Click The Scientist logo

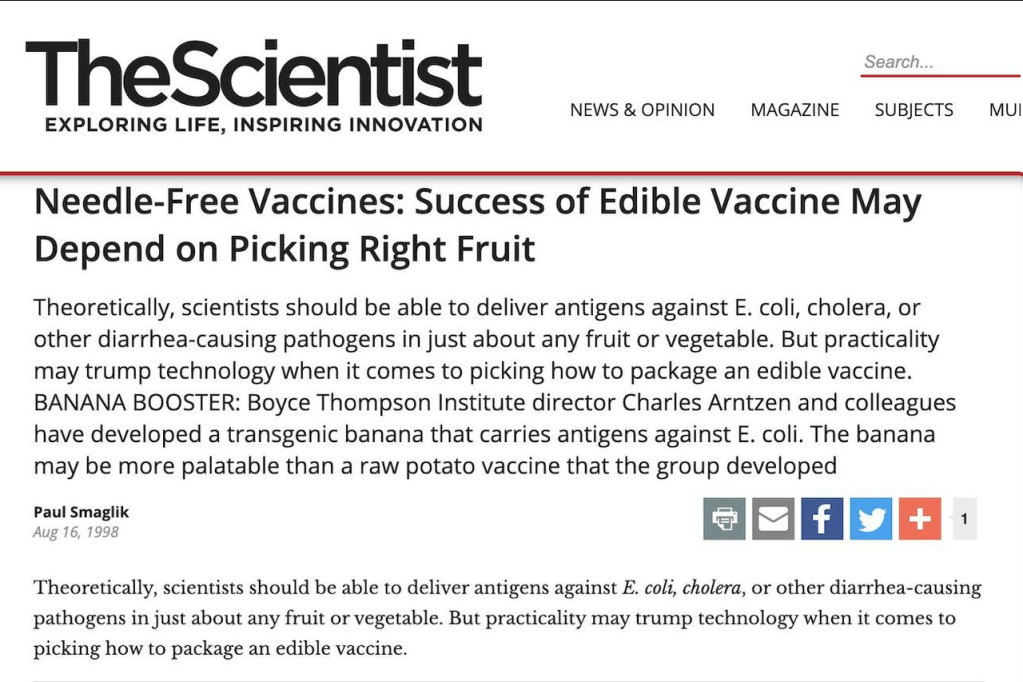pyautogui.click(x=253, y=75)
